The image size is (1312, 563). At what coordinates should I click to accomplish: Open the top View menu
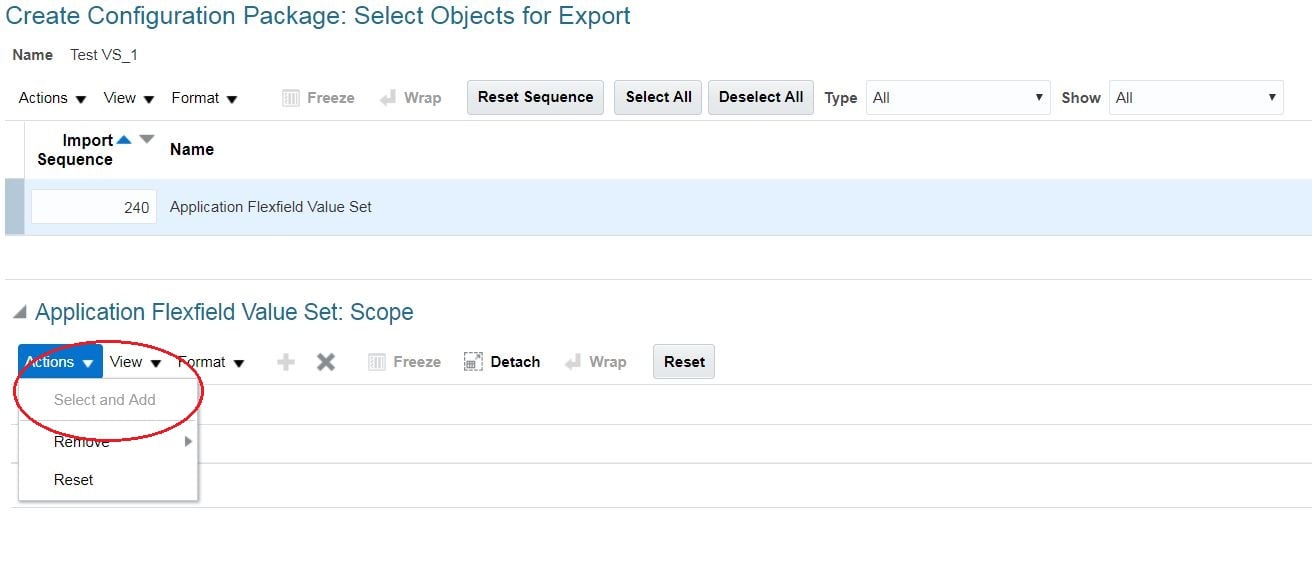[x=129, y=98]
